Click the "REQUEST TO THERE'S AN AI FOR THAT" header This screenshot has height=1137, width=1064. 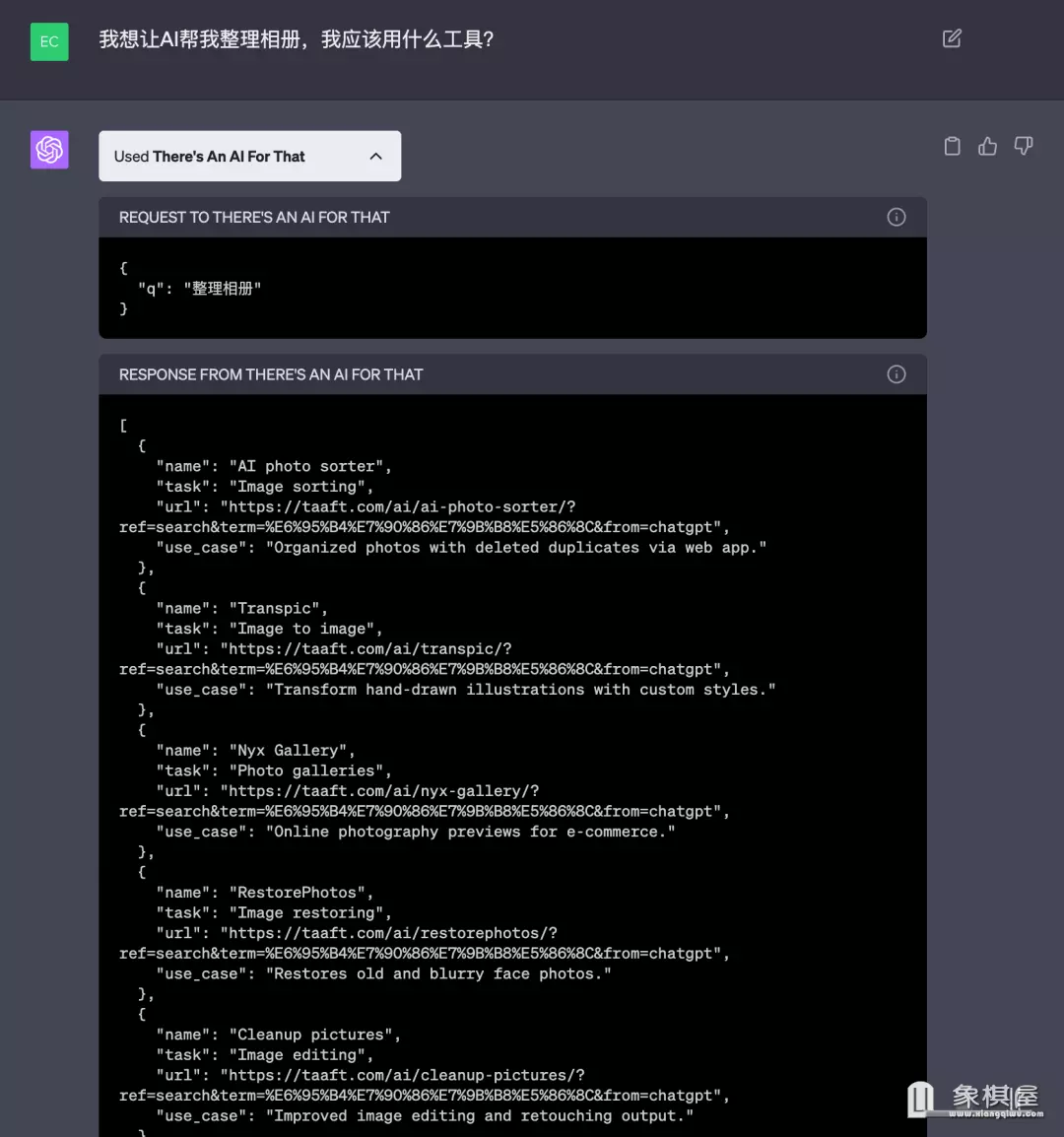(x=254, y=218)
